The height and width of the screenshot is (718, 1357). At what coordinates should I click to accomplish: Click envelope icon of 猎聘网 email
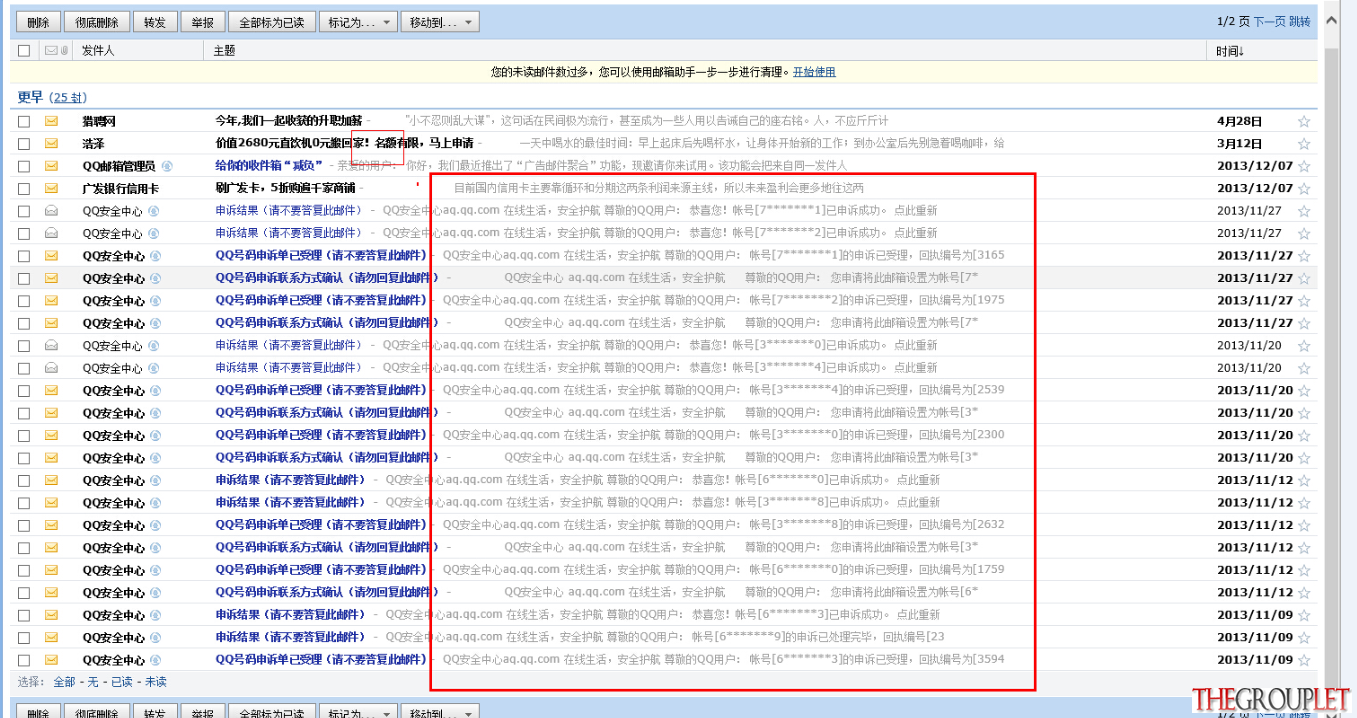pos(51,121)
